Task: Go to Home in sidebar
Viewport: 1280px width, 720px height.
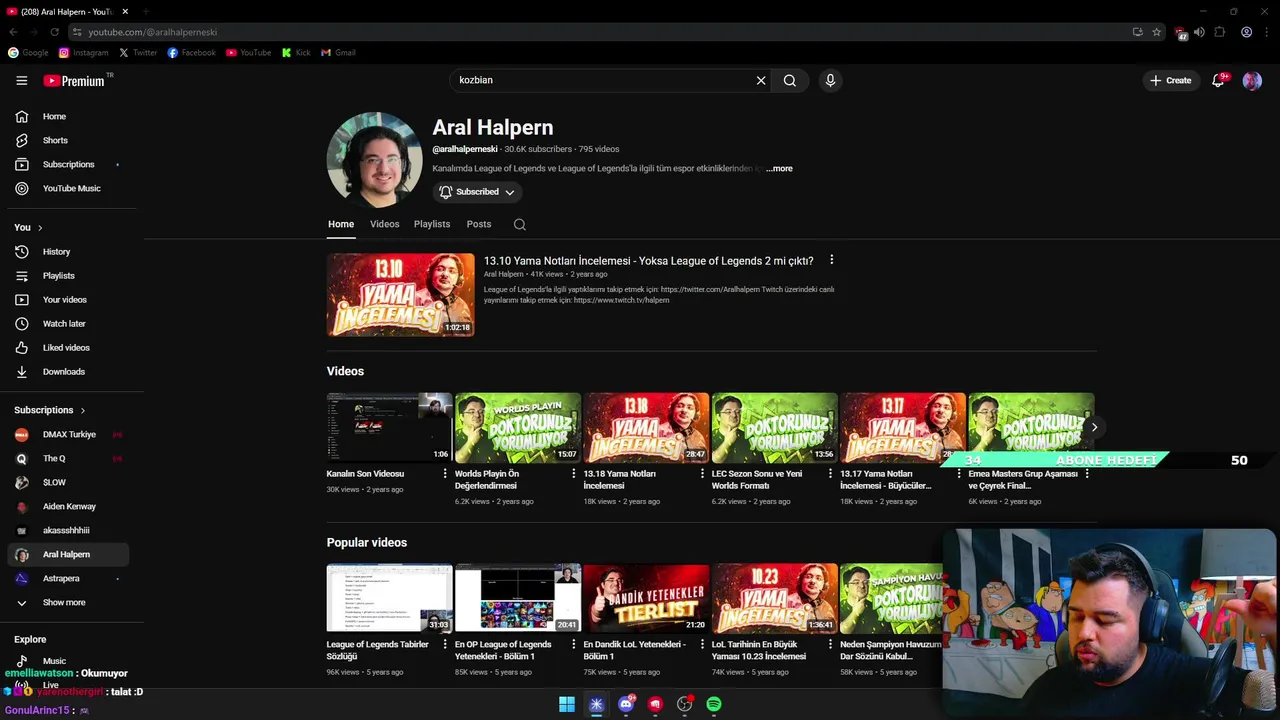Action: pyautogui.click(x=68, y=117)
